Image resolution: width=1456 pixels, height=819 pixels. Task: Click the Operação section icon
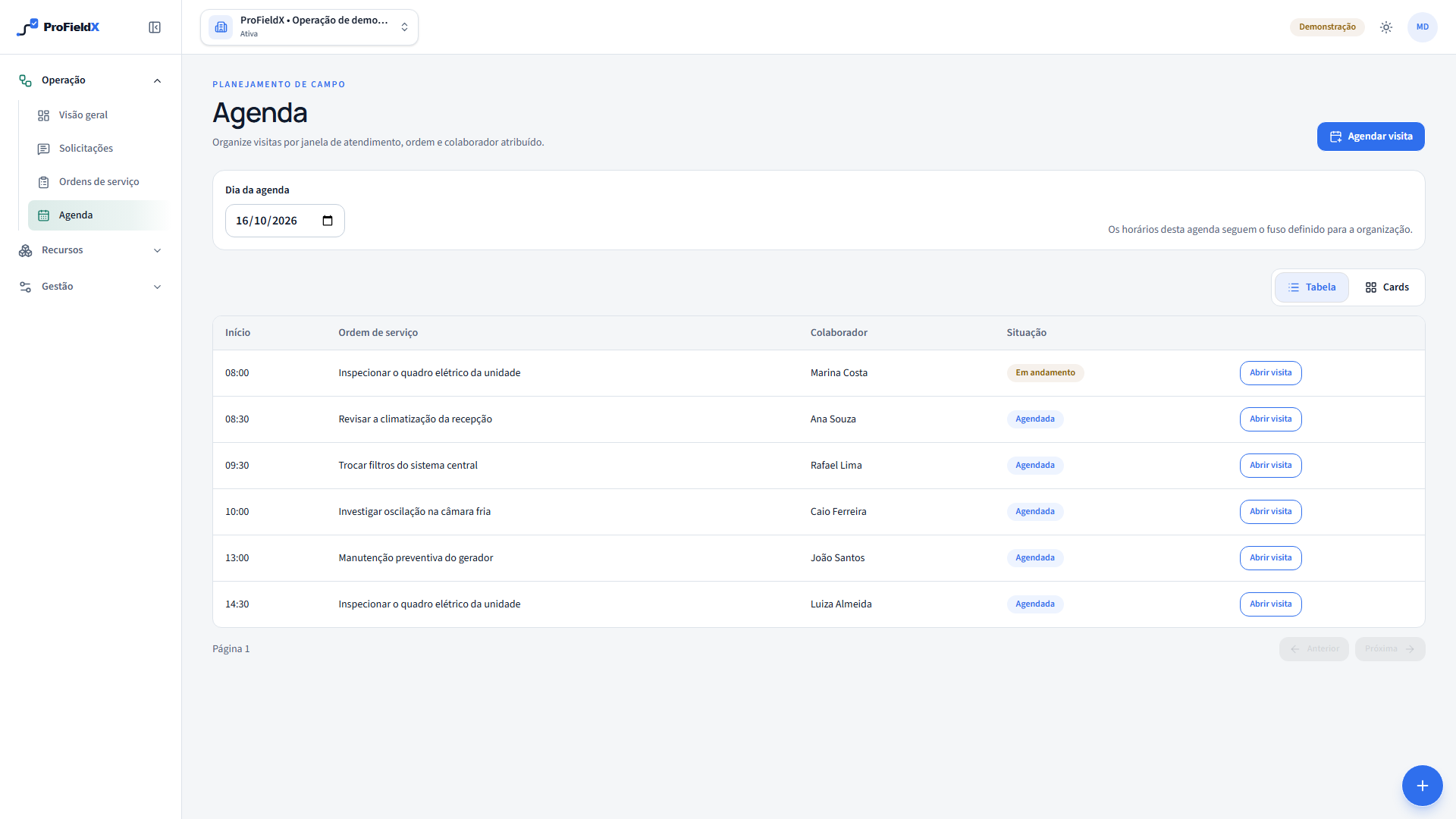point(26,80)
